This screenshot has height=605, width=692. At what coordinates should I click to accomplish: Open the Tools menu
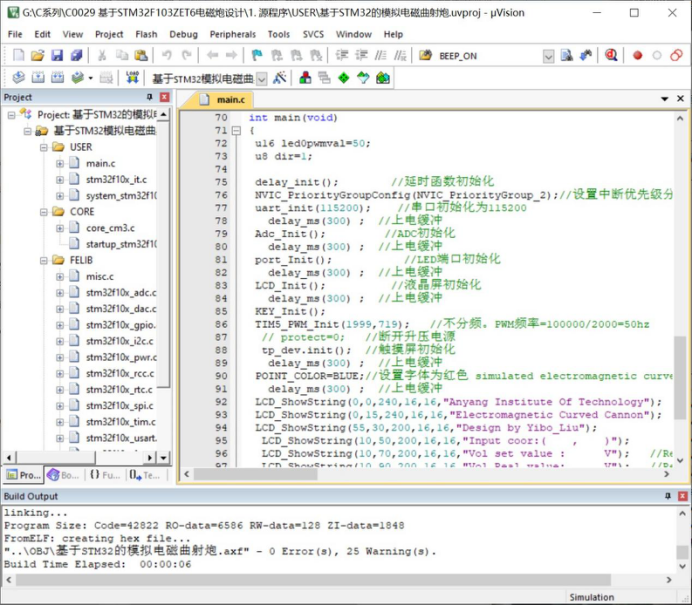click(278, 34)
